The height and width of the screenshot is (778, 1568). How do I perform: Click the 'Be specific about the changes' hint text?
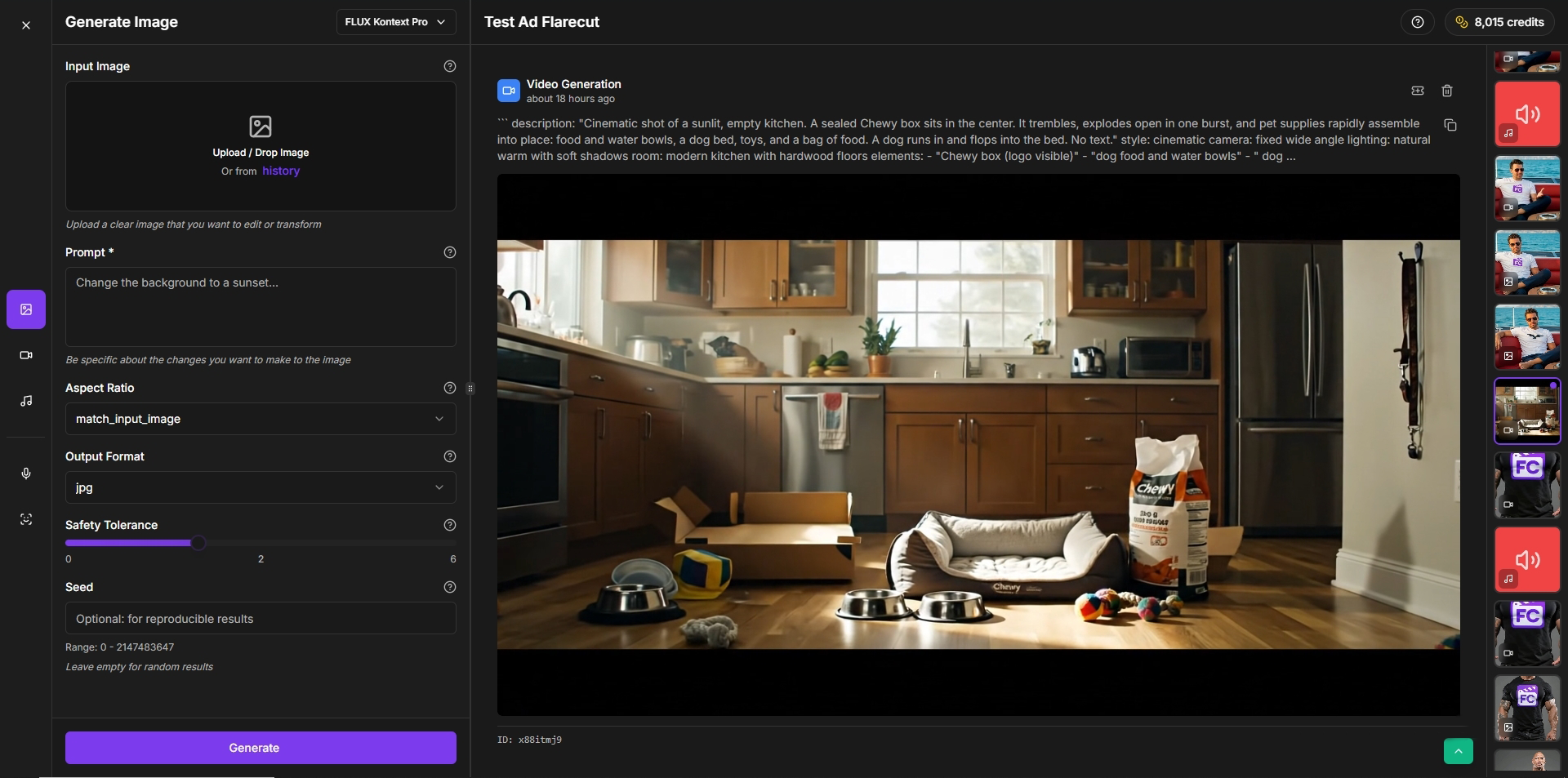(208, 360)
